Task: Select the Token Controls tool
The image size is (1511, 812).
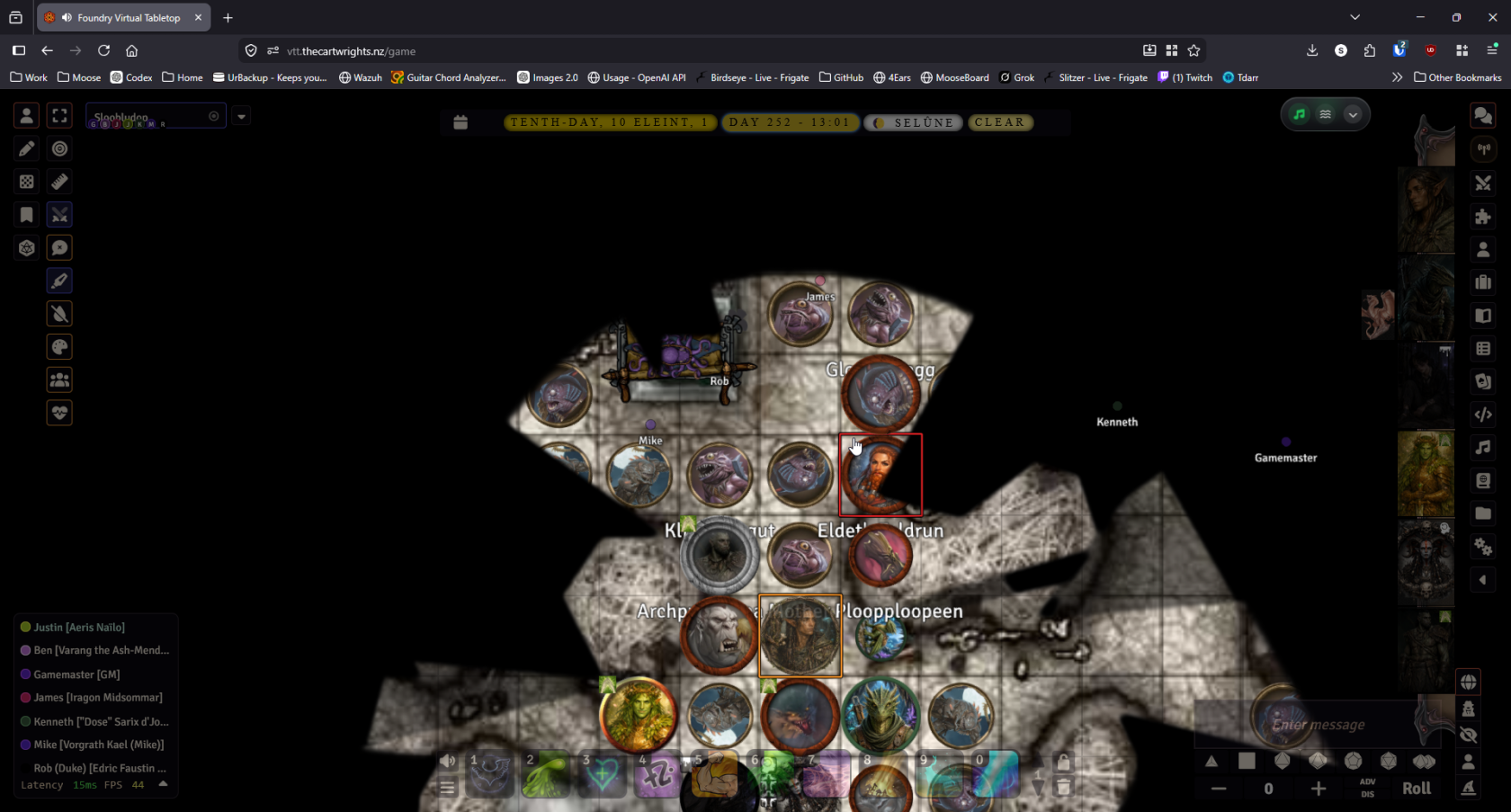Action: coord(27,116)
